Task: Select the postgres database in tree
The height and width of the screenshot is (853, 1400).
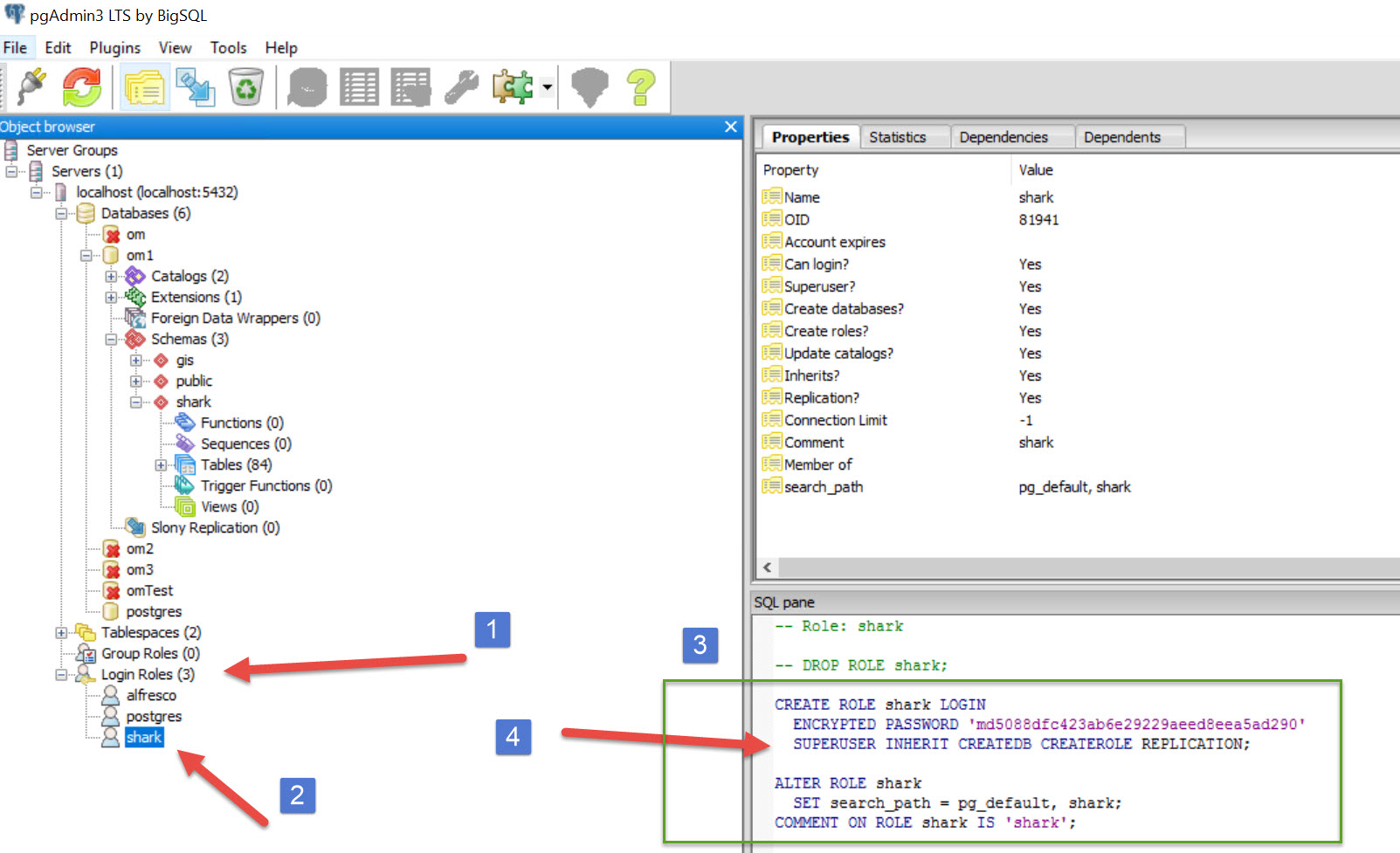Action: [154, 612]
